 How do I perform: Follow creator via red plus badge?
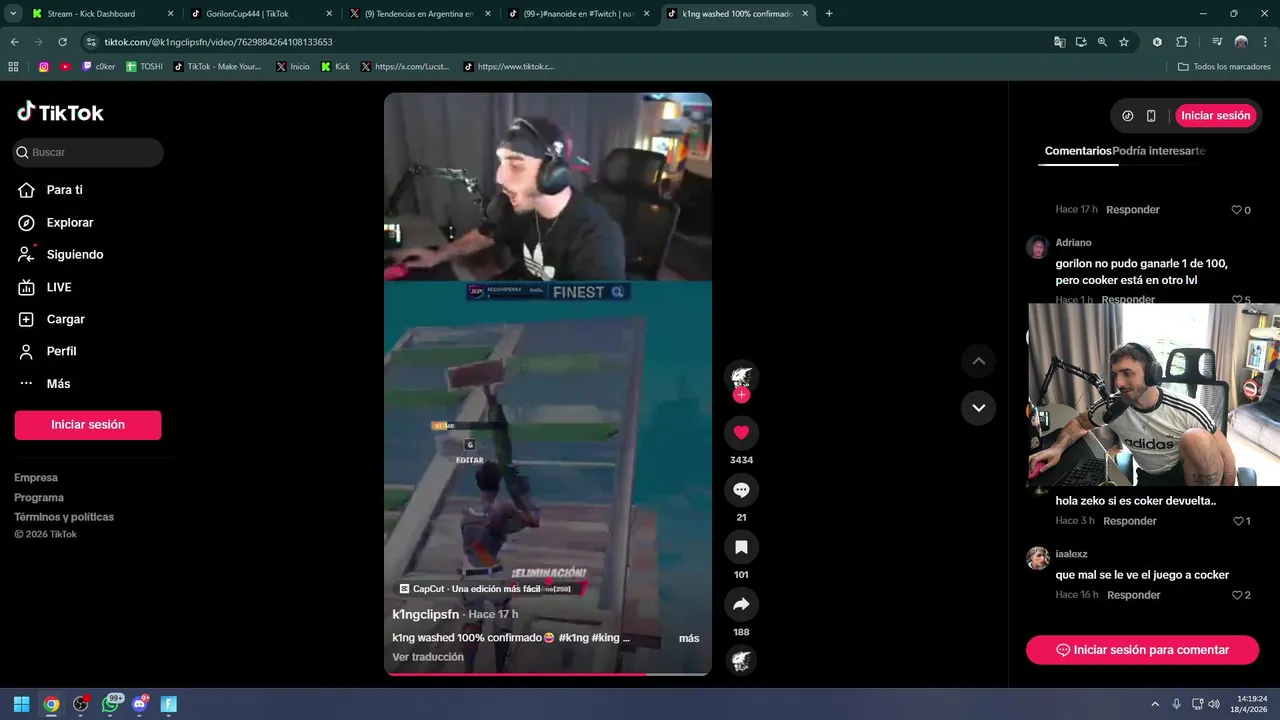[x=741, y=395]
